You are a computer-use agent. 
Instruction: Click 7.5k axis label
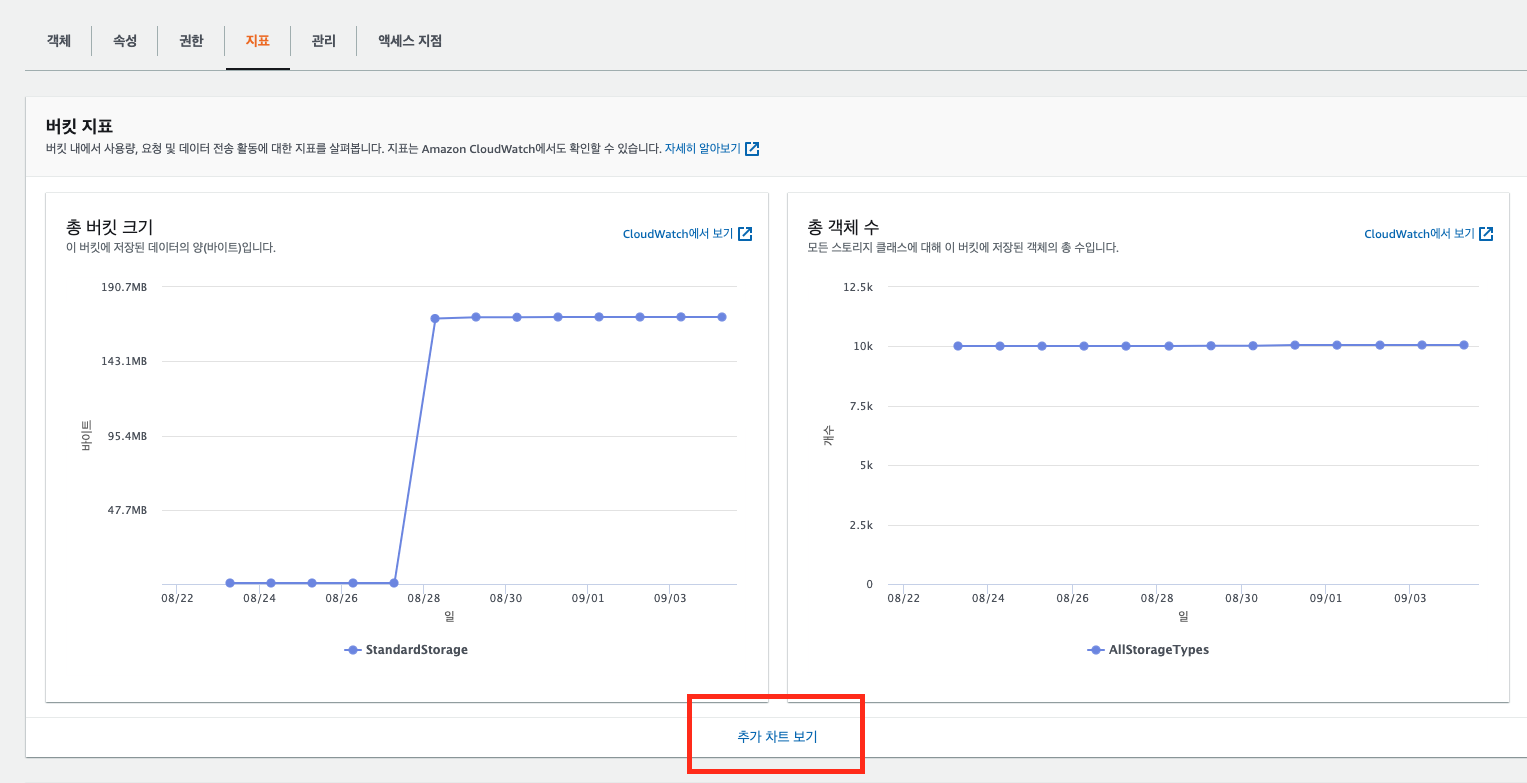(862, 406)
